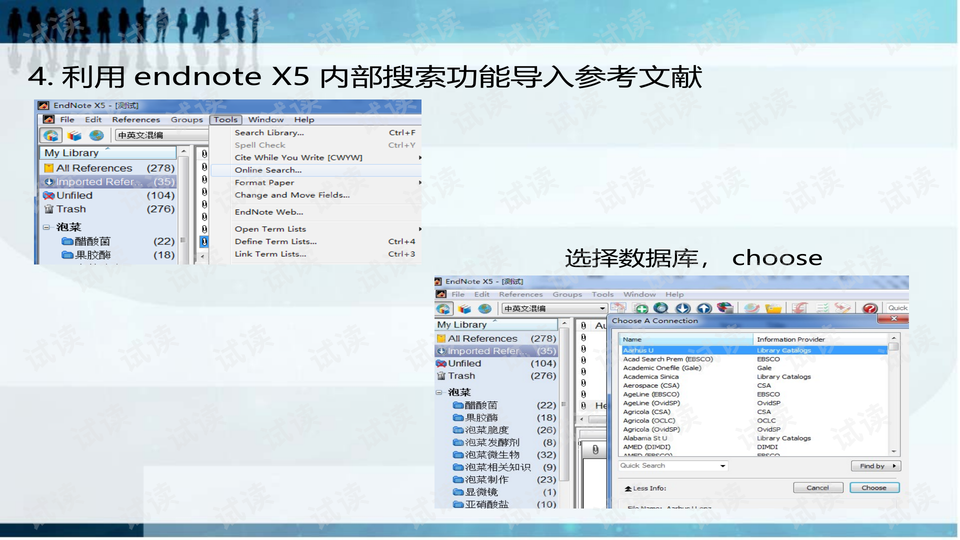Click the Online Search magnifier toolbar icon
The width and height of the screenshot is (960, 540).
click(662, 309)
